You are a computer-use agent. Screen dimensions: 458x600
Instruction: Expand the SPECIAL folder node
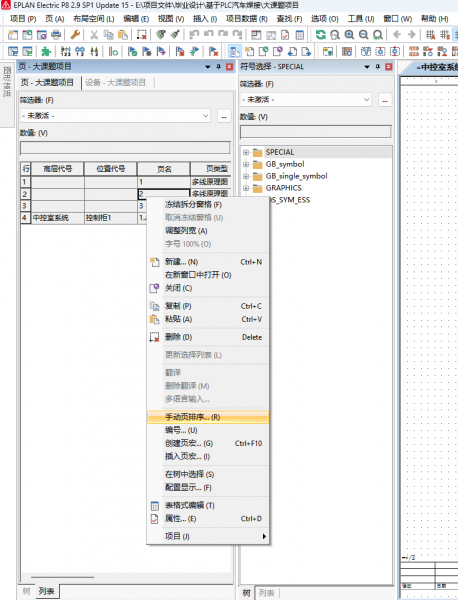pyautogui.click(x=246, y=152)
